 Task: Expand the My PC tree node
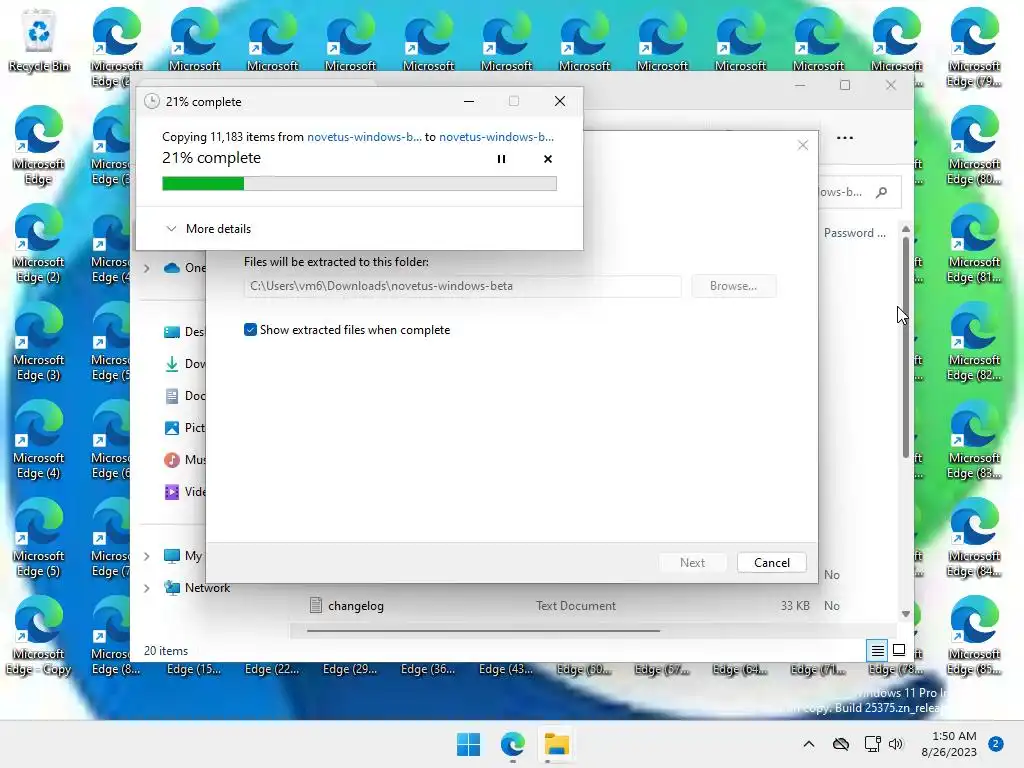(147, 556)
